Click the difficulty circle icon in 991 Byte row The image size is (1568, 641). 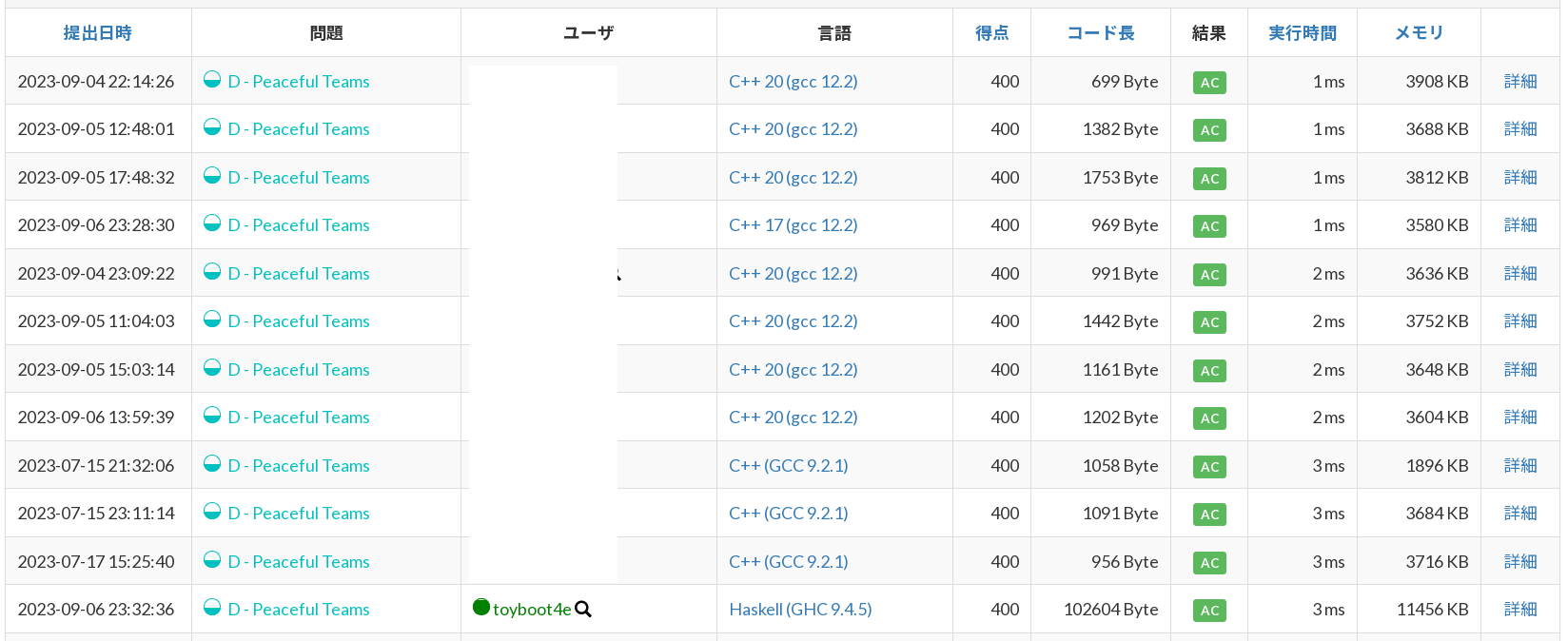pos(212,271)
